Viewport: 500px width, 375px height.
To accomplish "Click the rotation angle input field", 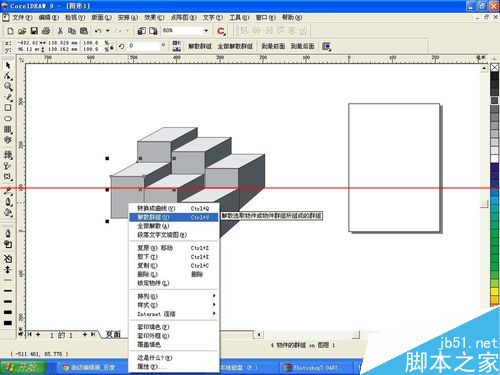I will (143, 46).
